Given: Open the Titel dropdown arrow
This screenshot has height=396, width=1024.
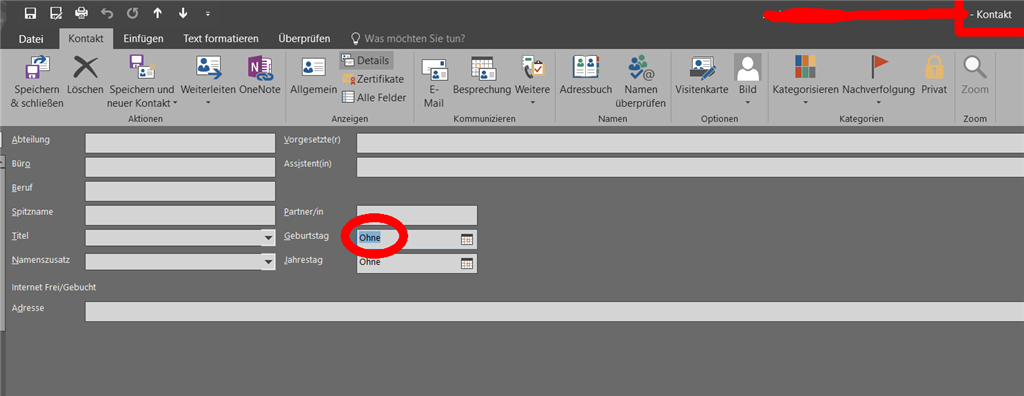Looking at the screenshot, I should (x=268, y=238).
